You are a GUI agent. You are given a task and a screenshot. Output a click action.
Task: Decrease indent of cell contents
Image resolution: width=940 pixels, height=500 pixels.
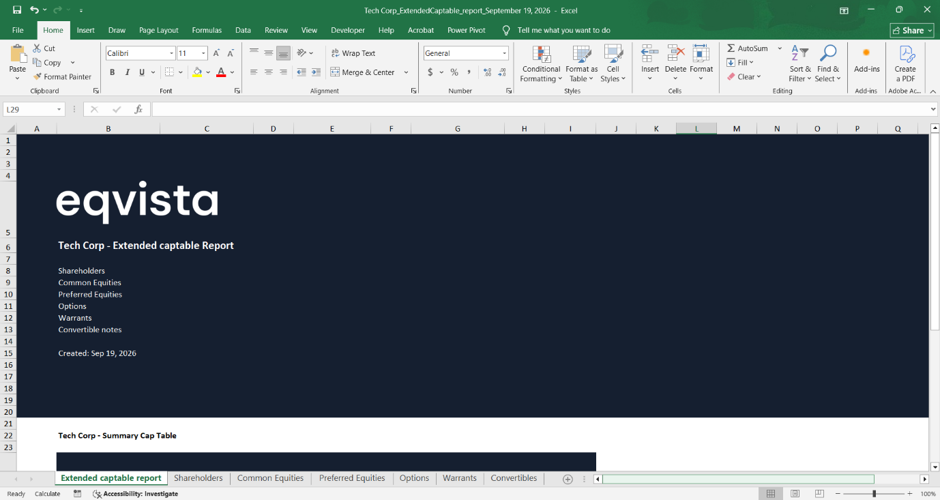click(x=301, y=72)
